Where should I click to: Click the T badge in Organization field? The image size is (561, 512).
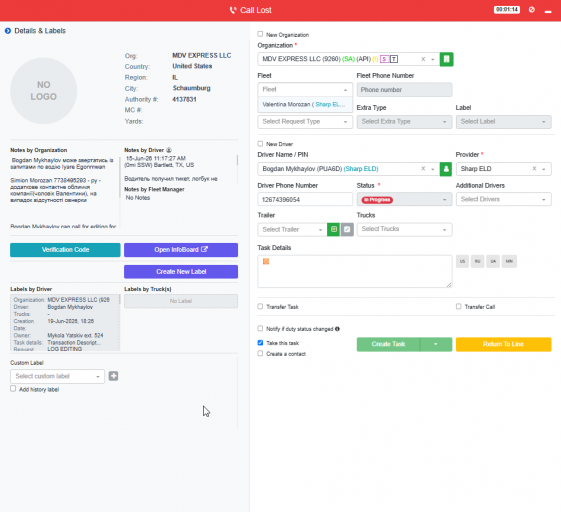pos(394,59)
